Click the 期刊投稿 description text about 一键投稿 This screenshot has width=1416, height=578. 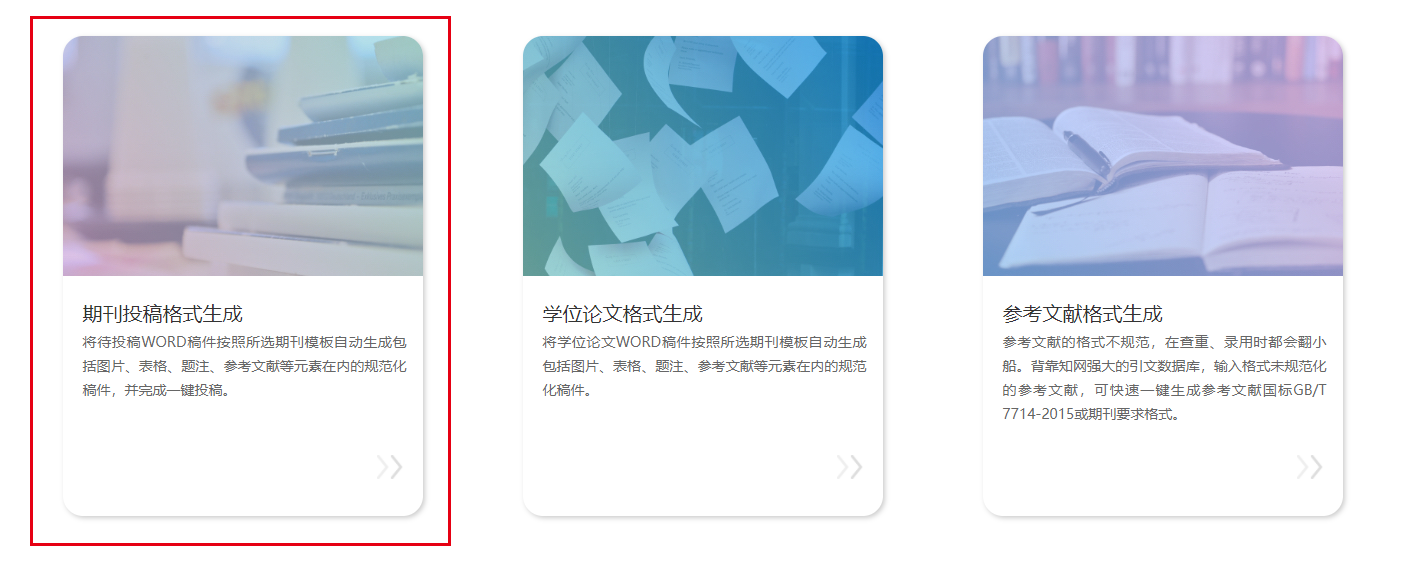click(x=244, y=366)
